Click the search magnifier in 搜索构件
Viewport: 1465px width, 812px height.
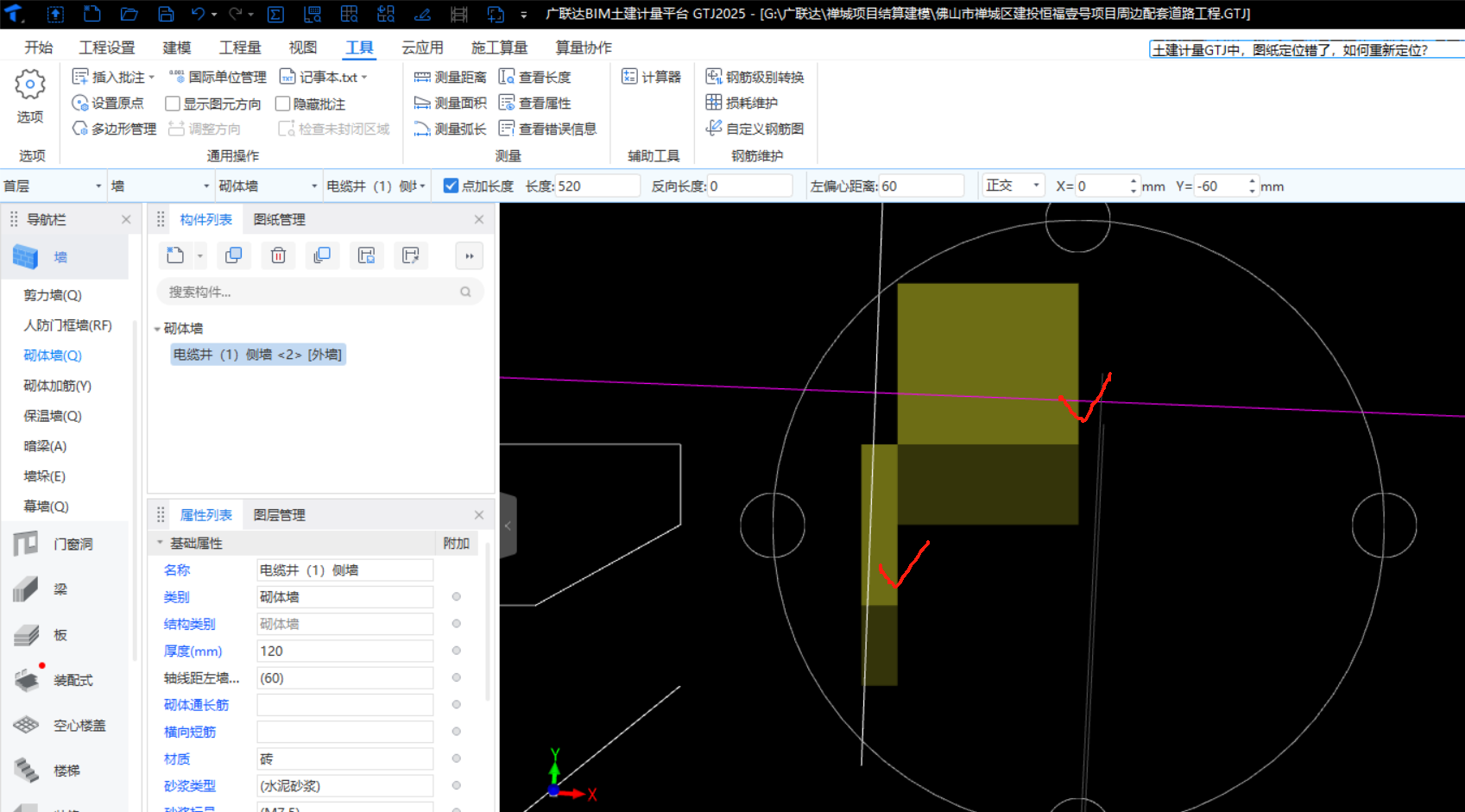click(x=465, y=292)
